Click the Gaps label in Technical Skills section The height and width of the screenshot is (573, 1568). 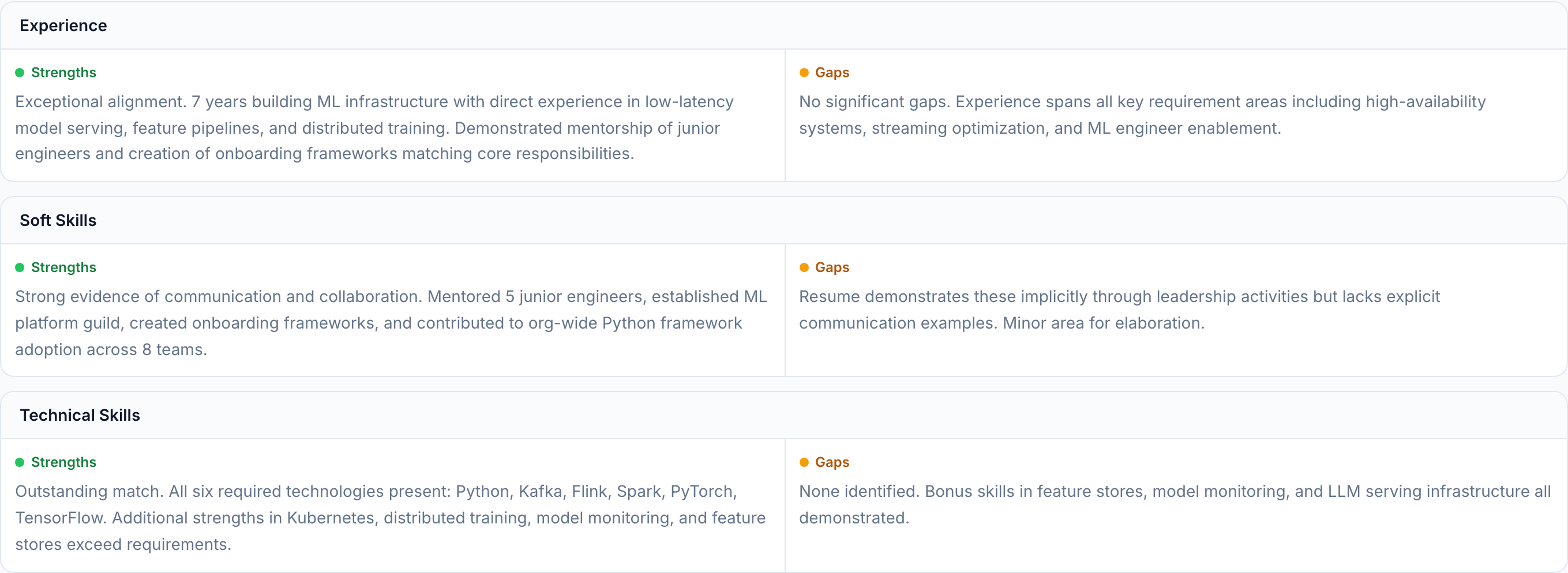pyautogui.click(x=831, y=462)
